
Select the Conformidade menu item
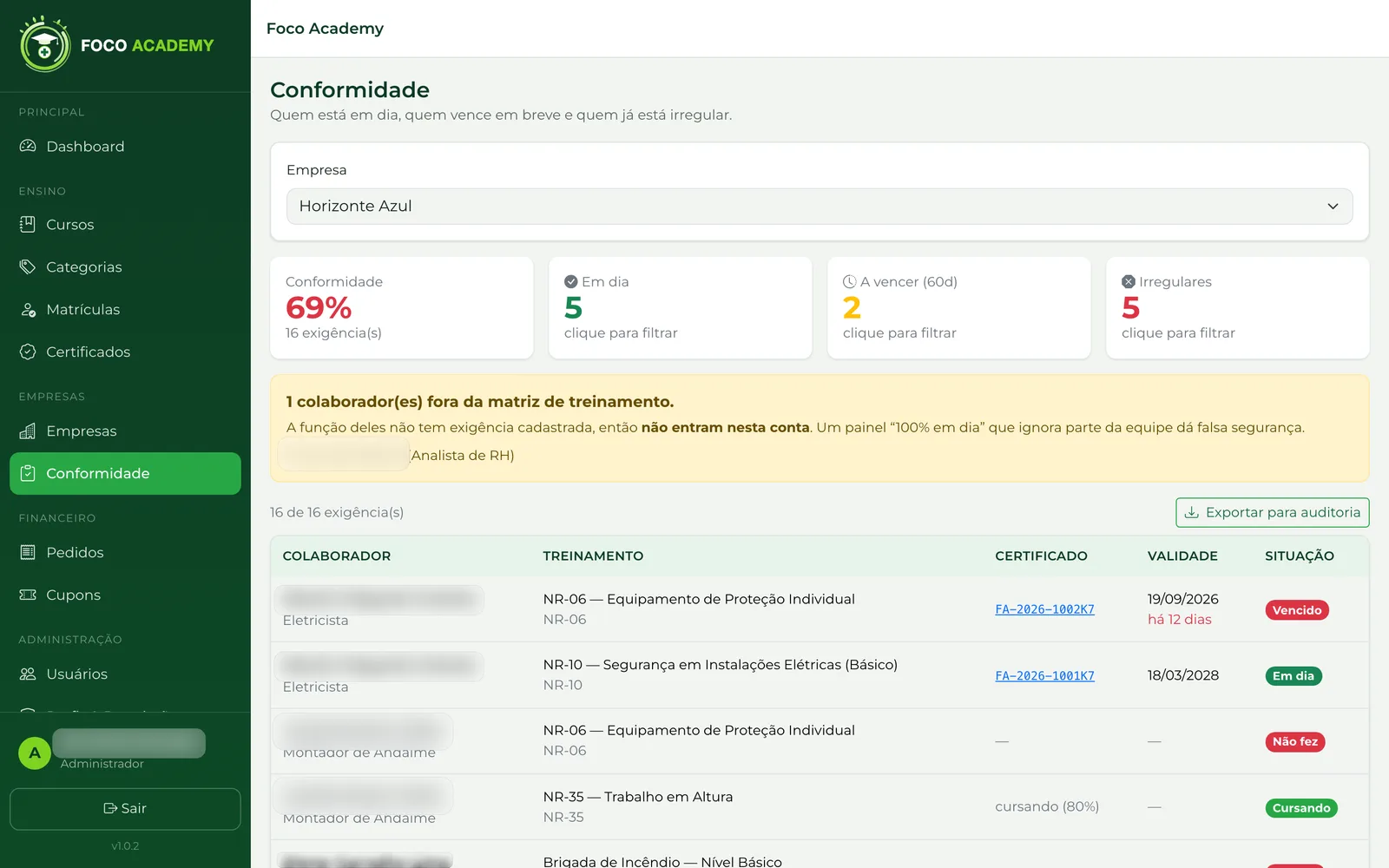click(125, 473)
